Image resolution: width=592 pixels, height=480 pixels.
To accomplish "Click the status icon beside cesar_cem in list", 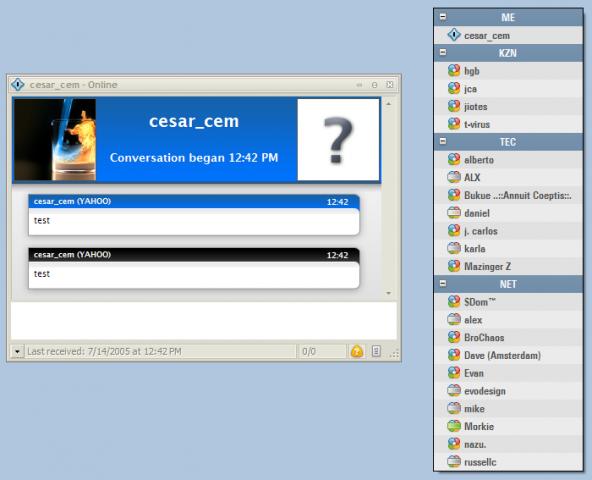I will 453,35.
